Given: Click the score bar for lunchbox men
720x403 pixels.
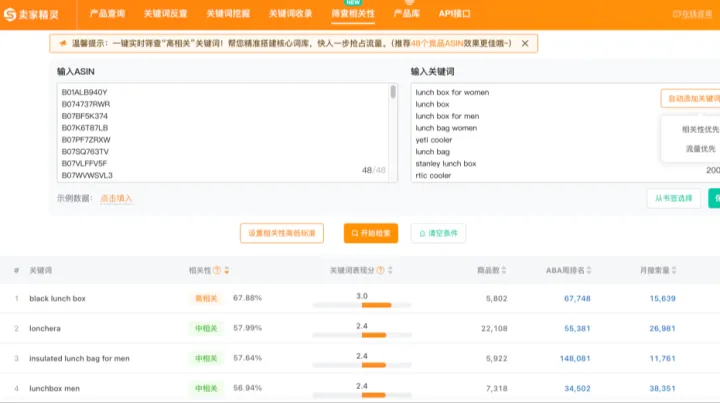Looking at the screenshot, I should (x=362, y=395).
